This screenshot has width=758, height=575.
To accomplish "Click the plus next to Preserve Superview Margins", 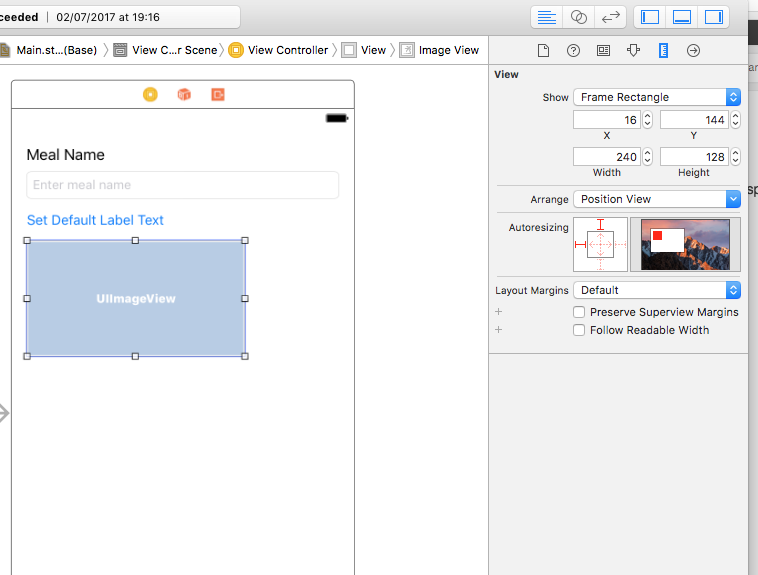I will tap(498, 312).
